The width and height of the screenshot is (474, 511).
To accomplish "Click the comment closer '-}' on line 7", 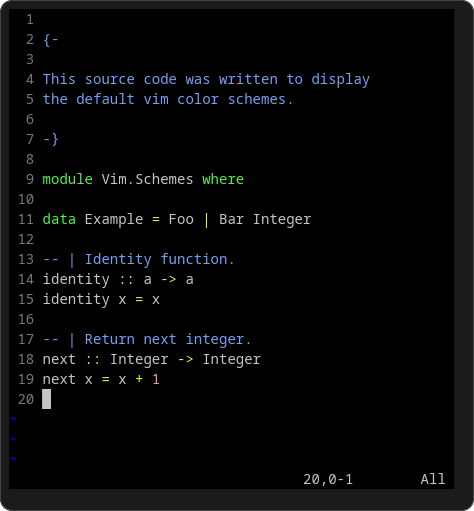I will (x=51, y=139).
